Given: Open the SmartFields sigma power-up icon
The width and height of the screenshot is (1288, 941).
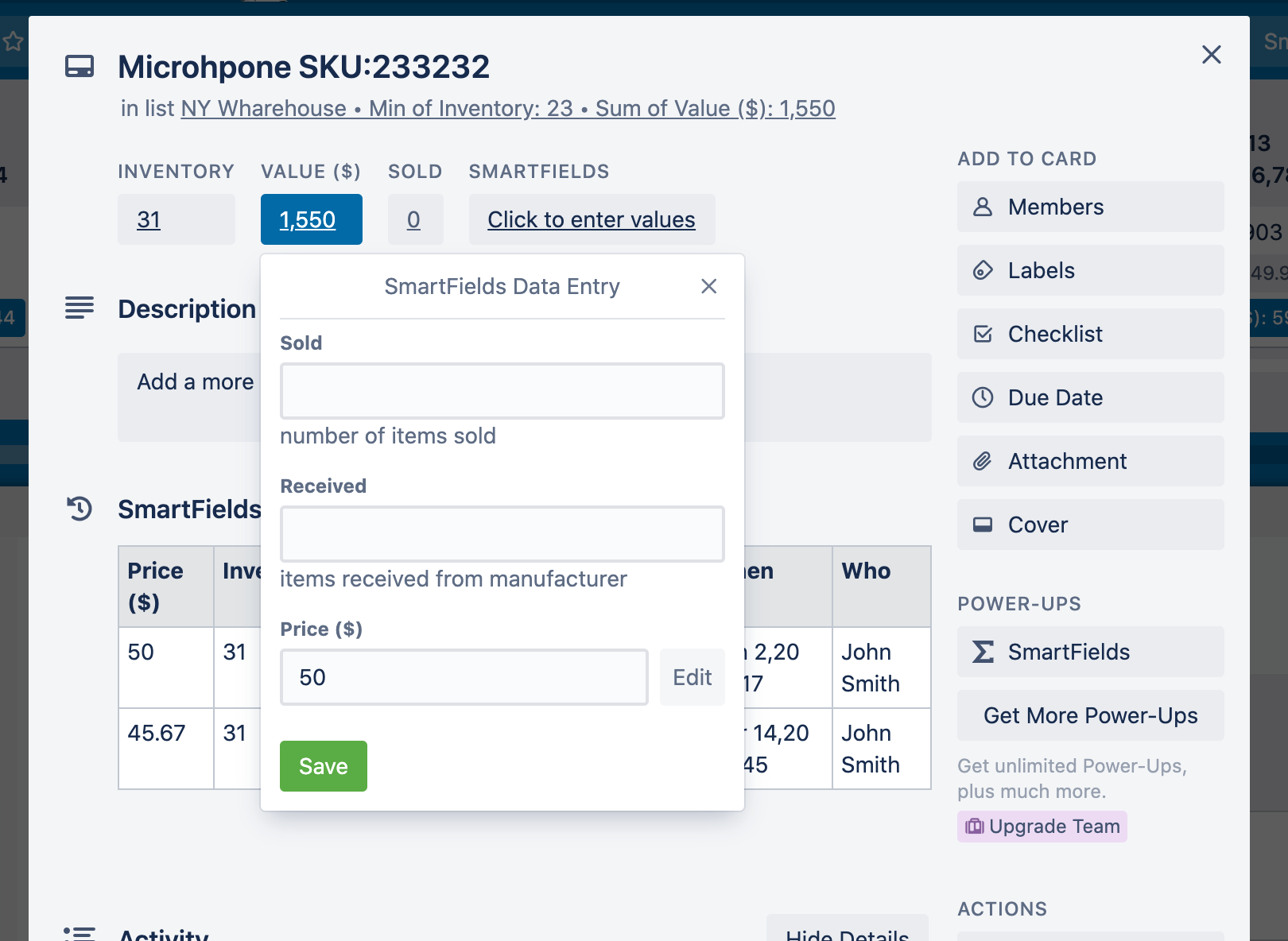Looking at the screenshot, I should coord(983,652).
